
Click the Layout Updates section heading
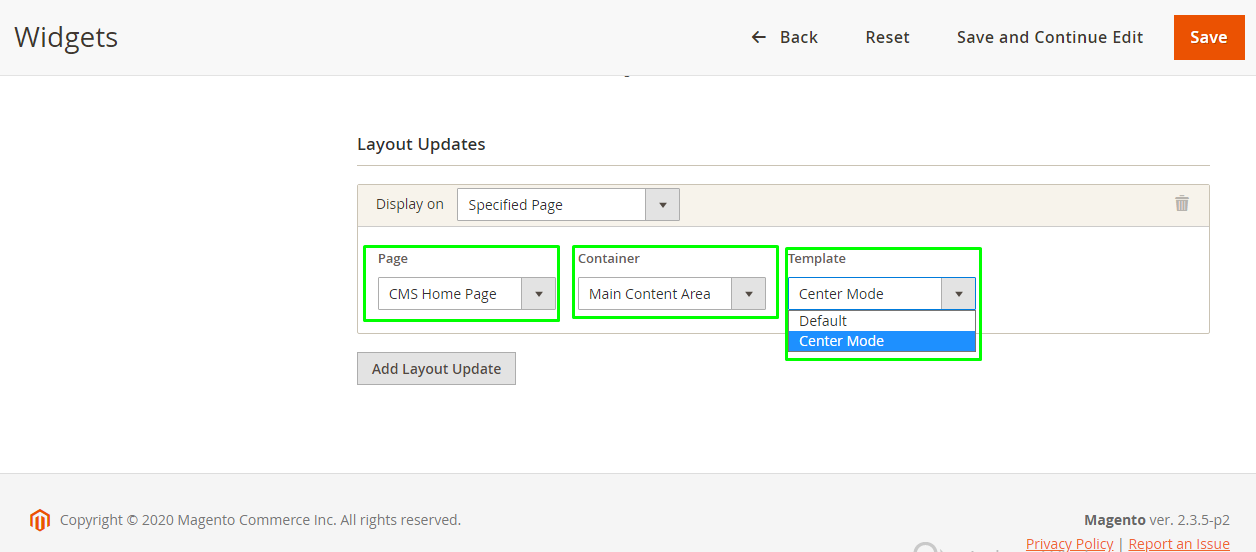pos(421,144)
